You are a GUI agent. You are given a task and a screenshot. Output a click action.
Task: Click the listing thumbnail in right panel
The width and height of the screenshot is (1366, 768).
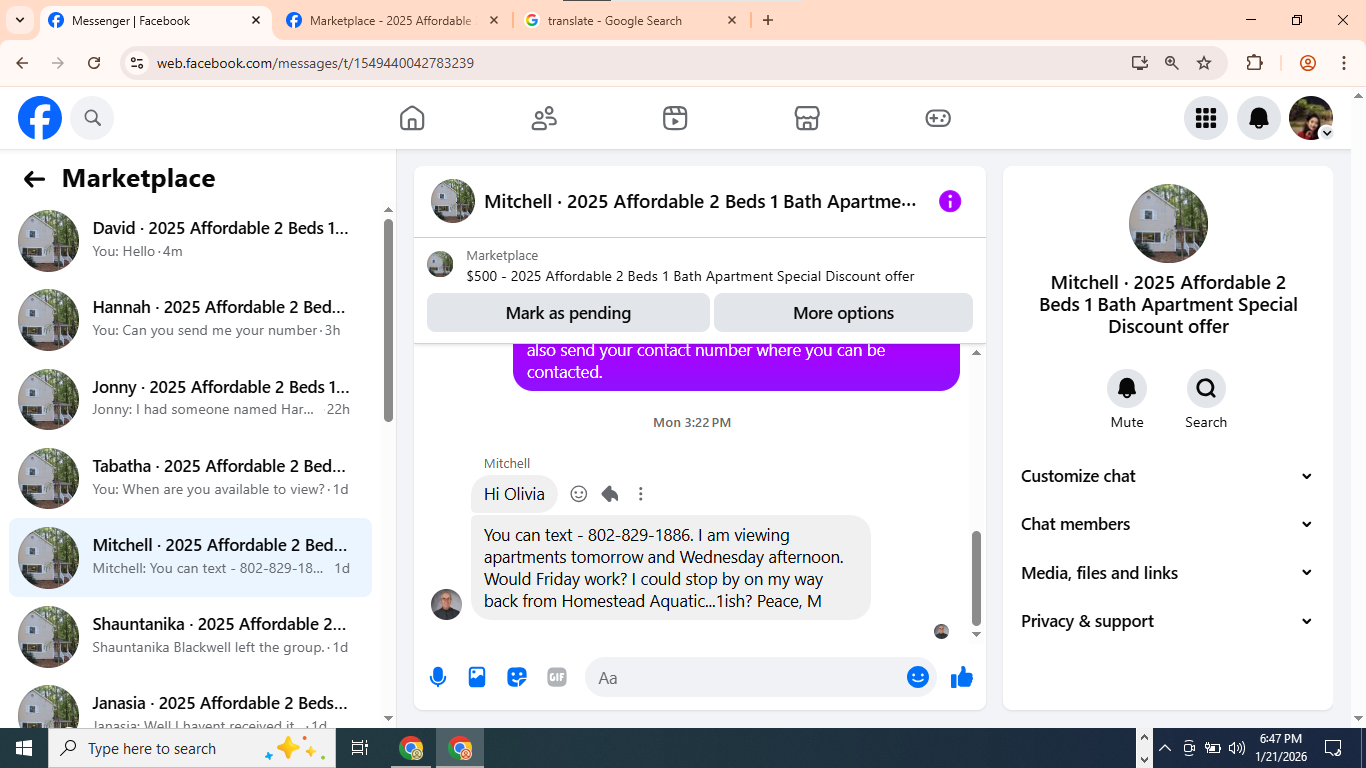coord(1168,224)
